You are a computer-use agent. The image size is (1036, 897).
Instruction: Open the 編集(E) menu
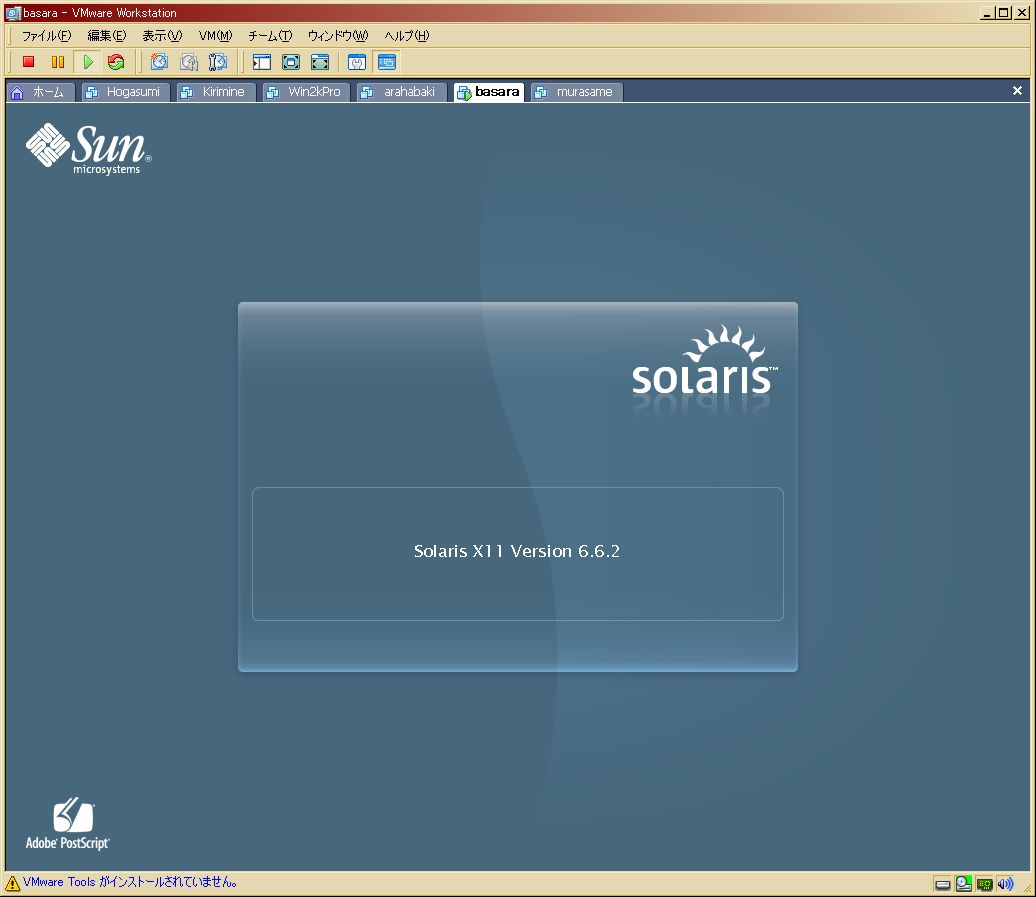106,36
